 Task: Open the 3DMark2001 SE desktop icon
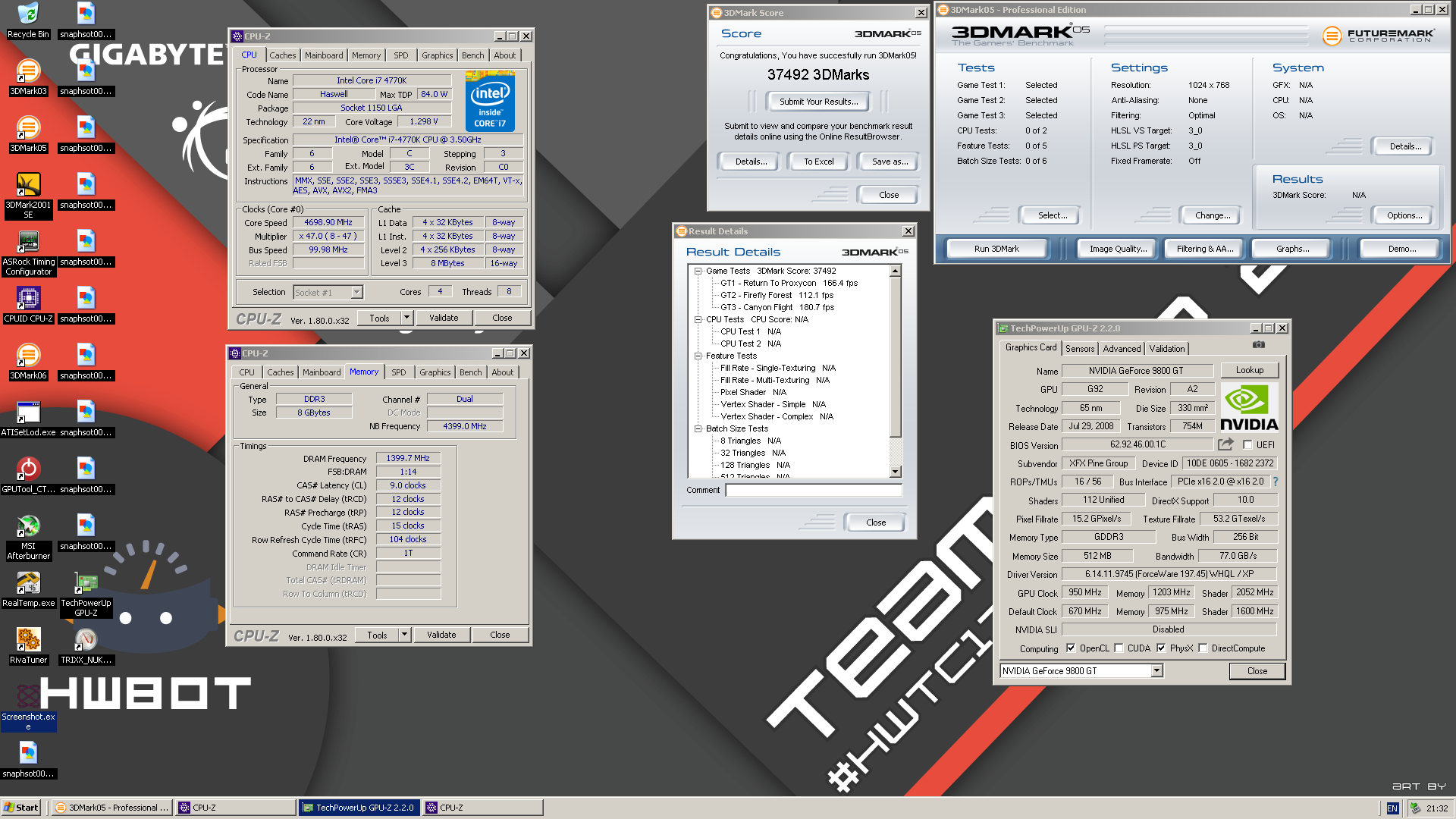tap(28, 196)
